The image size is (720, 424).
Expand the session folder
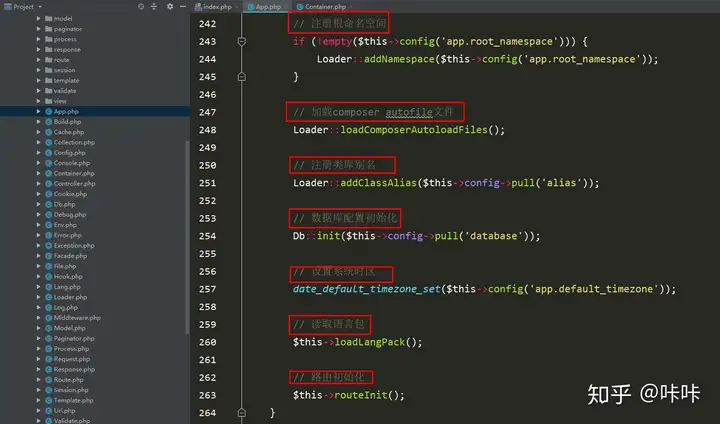pyautogui.click(x=39, y=70)
